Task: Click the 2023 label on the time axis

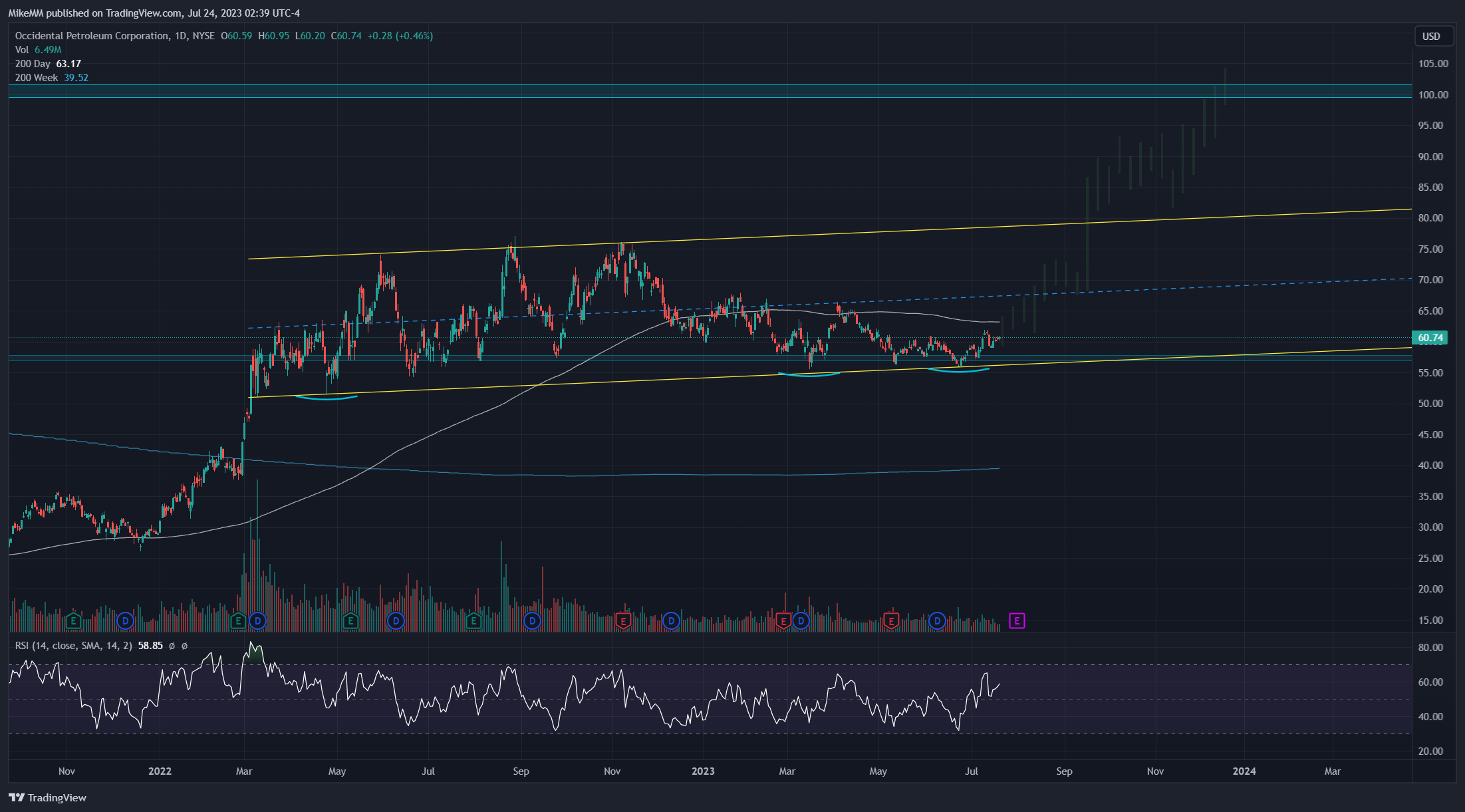Action: pos(703,771)
